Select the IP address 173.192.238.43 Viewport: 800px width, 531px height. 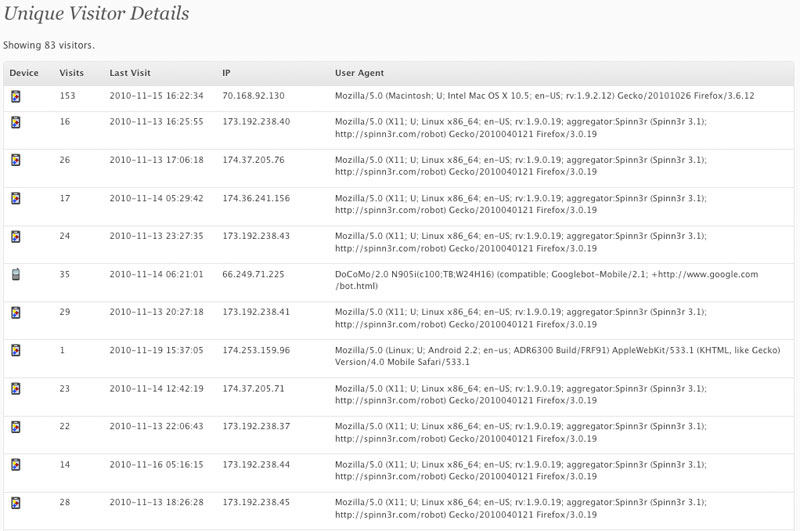coord(256,236)
